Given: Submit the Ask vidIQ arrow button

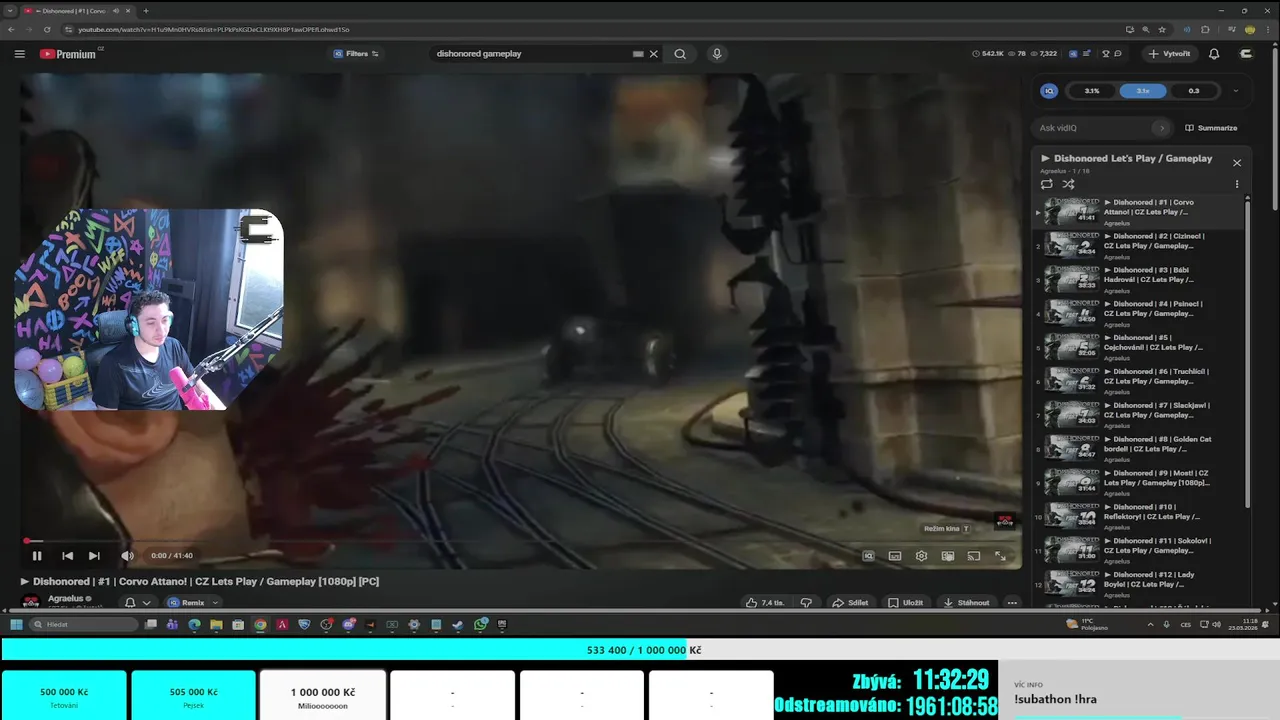Looking at the screenshot, I should [1161, 128].
